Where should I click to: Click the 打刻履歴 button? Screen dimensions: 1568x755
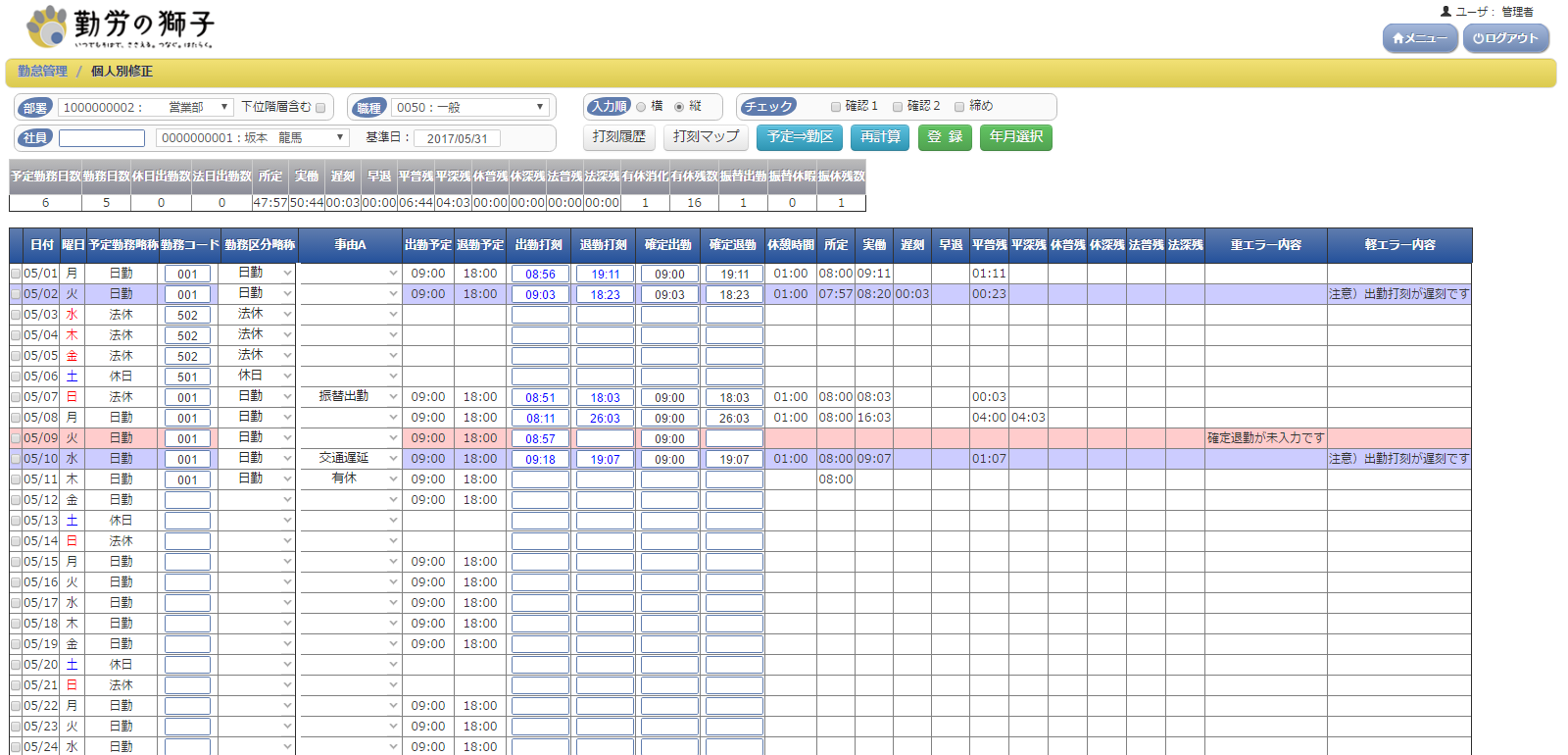(x=619, y=137)
